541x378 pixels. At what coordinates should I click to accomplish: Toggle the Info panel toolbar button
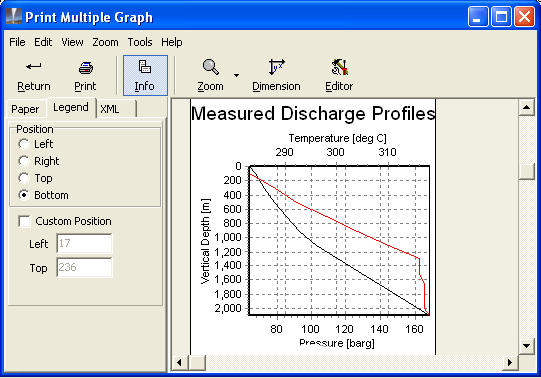coord(145,75)
